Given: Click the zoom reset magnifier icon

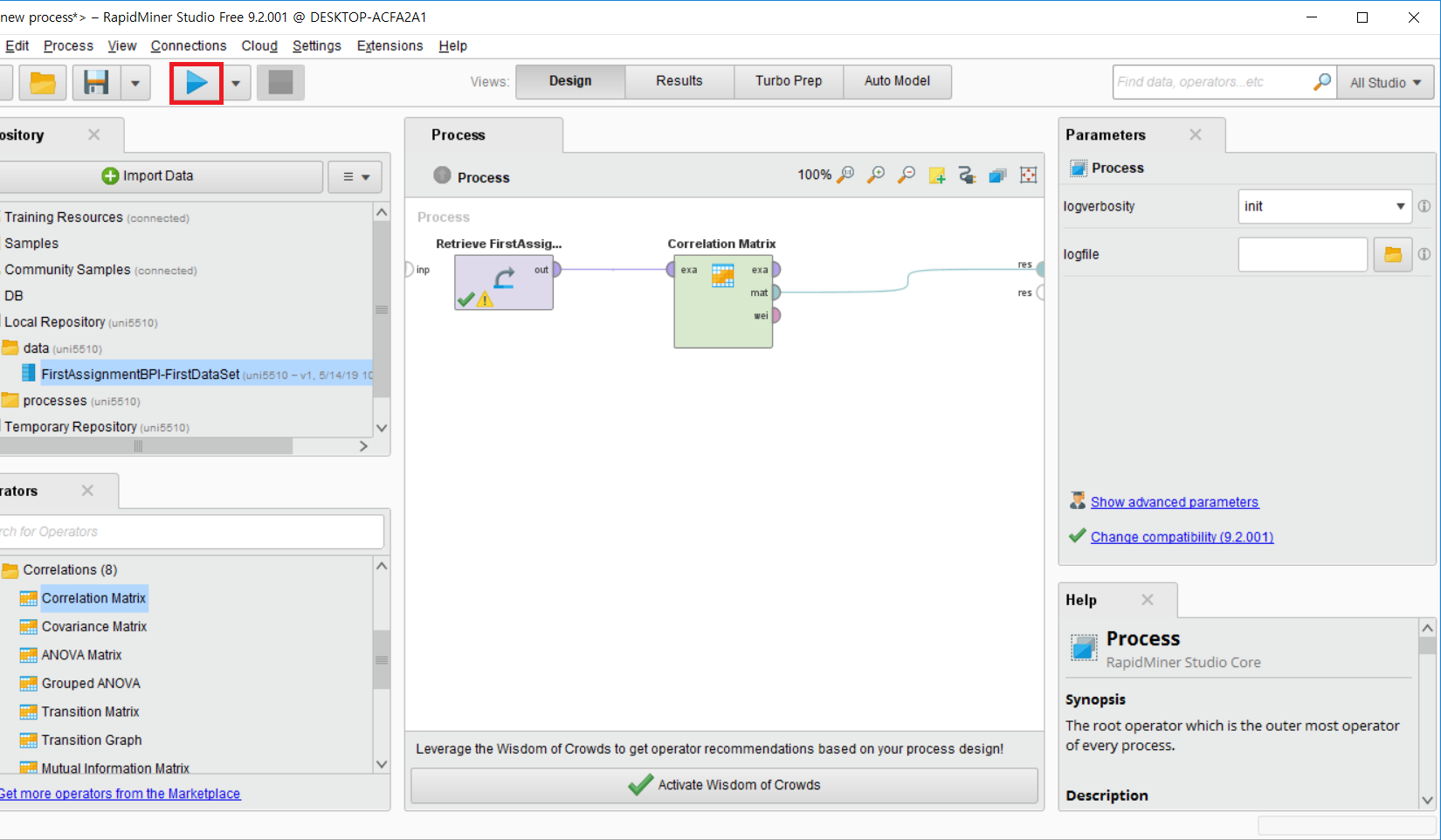Looking at the screenshot, I should click(x=845, y=175).
